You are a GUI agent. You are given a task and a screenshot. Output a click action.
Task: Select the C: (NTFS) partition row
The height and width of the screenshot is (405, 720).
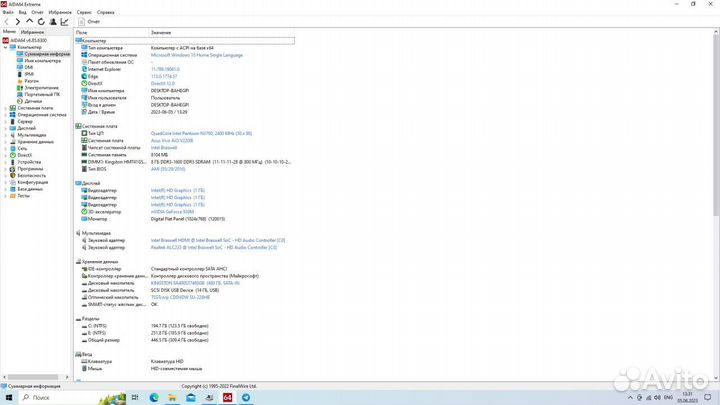(184, 326)
